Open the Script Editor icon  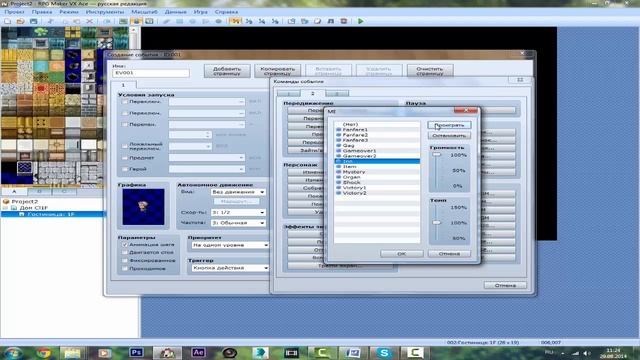coord(318,21)
